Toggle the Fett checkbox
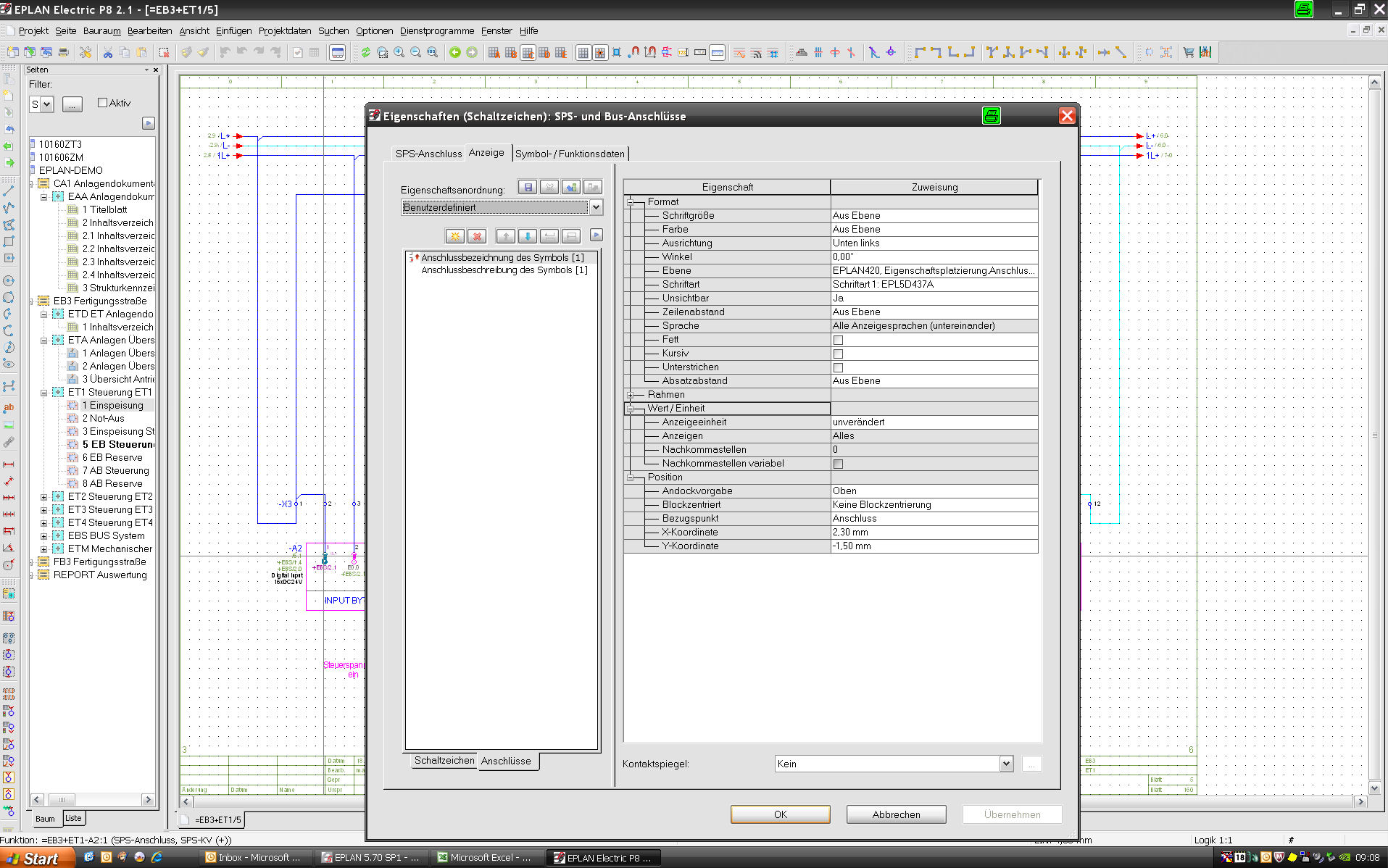Image resolution: width=1388 pixels, height=868 pixels. 838,340
